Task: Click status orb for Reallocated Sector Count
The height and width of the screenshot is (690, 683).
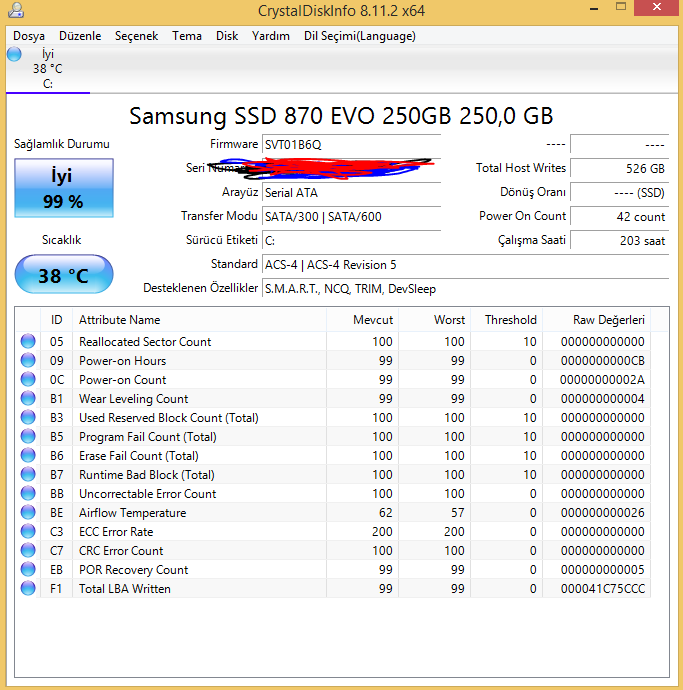Action: coord(28,341)
